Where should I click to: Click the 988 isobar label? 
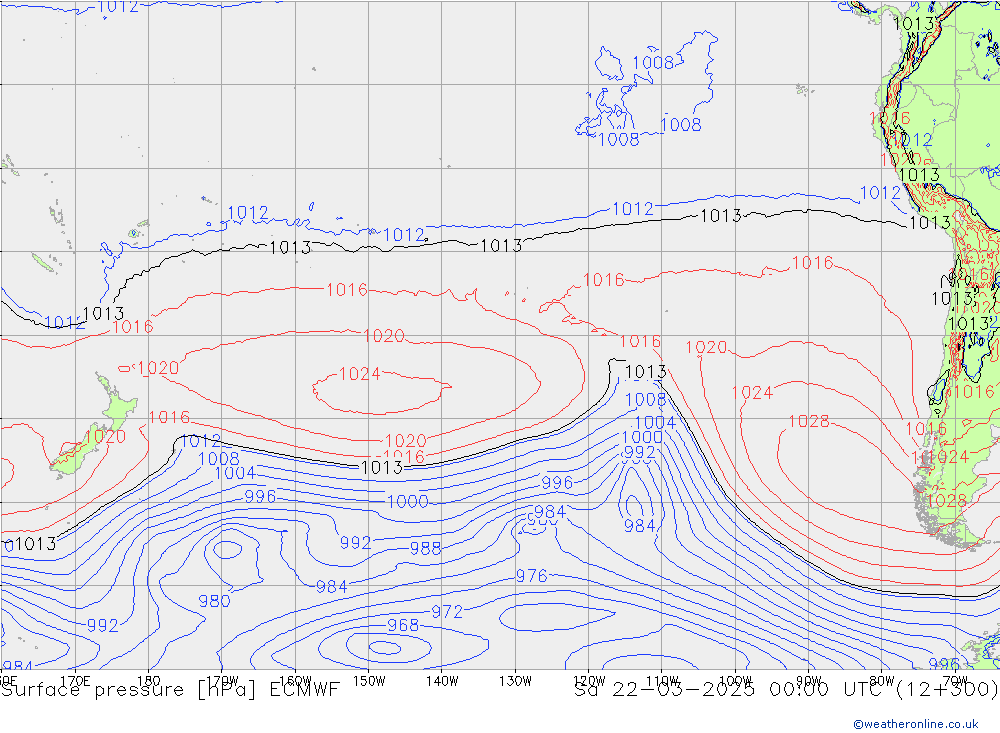click(x=425, y=549)
